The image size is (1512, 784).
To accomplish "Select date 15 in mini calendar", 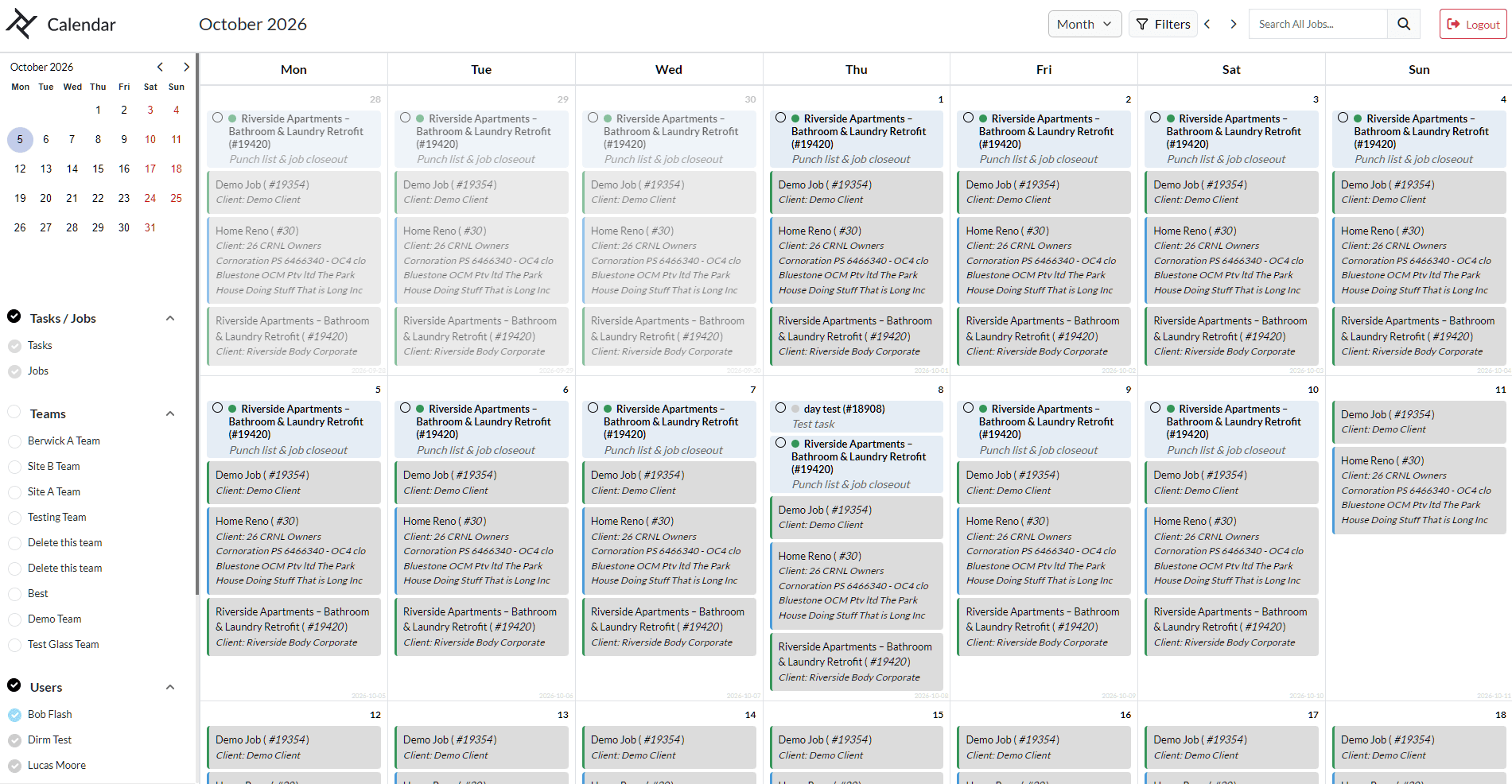I will click(x=98, y=169).
